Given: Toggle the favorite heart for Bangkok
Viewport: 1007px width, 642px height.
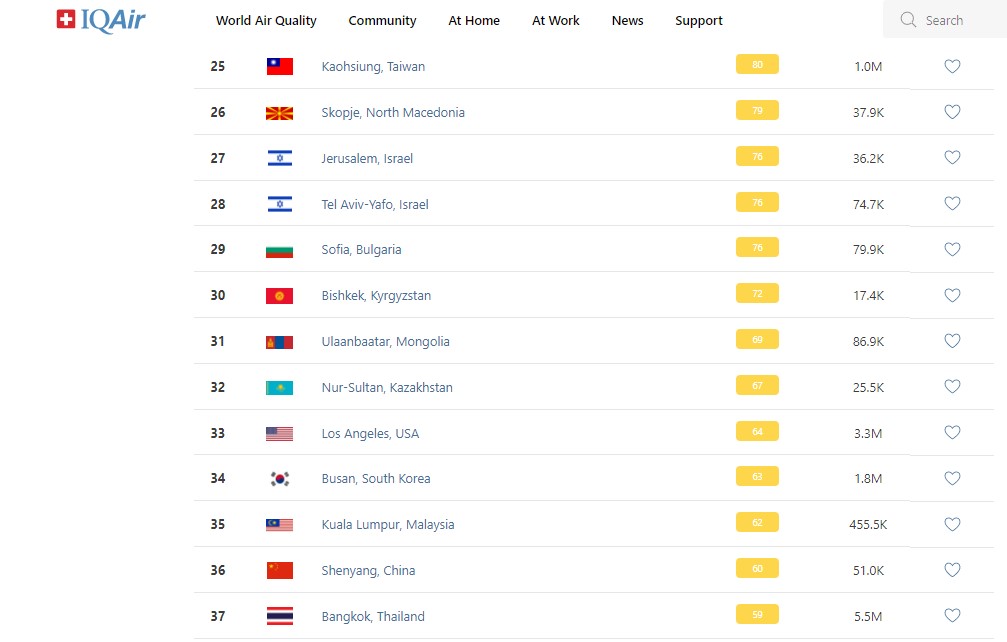Looking at the screenshot, I should coord(952,616).
